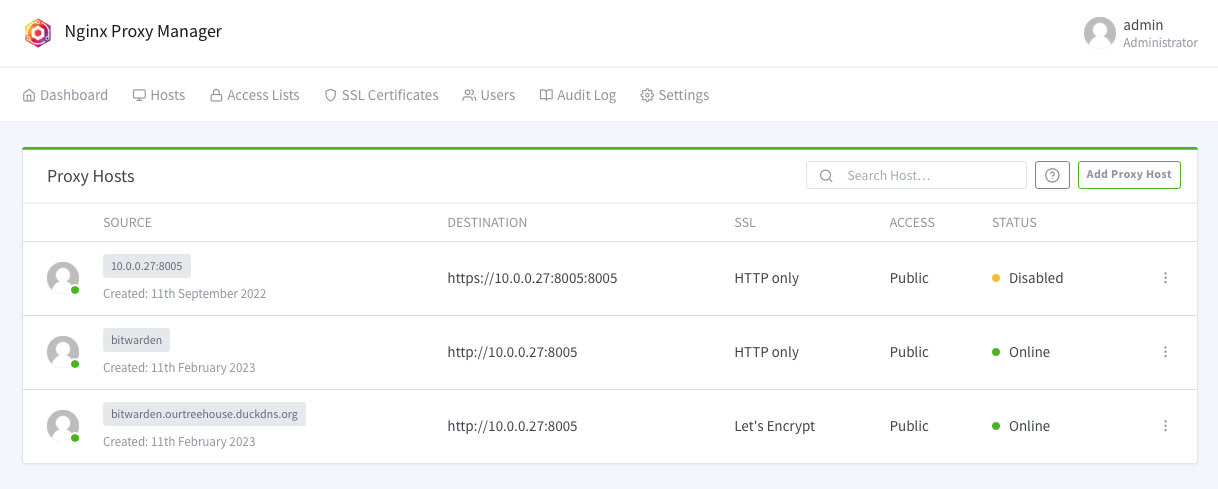Click the yellow Disabled status indicator
This screenshot has width=1218, height=489.
pyautogui.click(x=996, y=278)
